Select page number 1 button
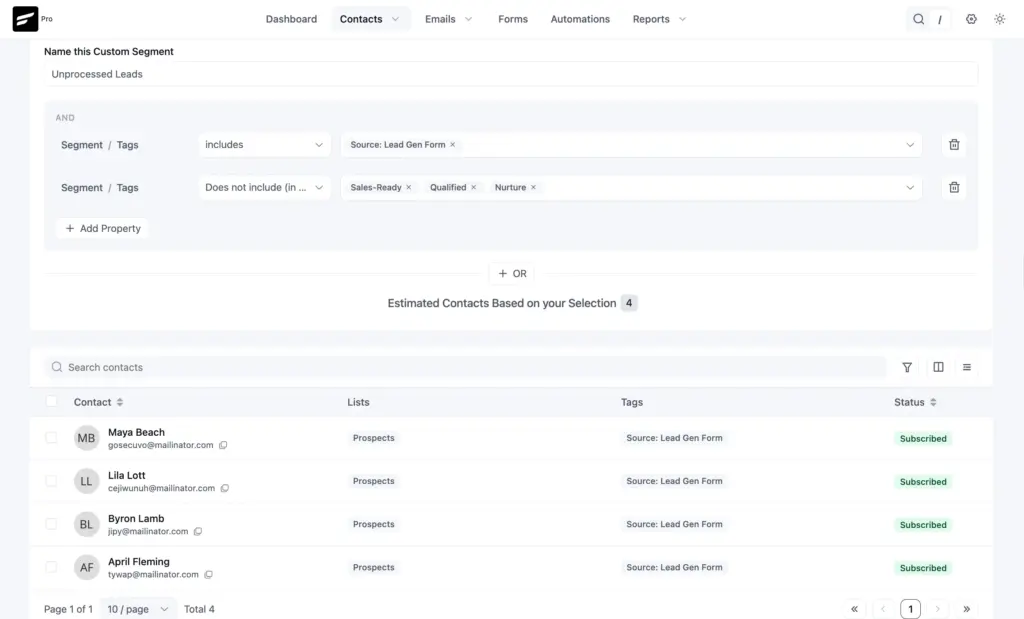Screen dimensions: 1024x619 click(910, 609)
